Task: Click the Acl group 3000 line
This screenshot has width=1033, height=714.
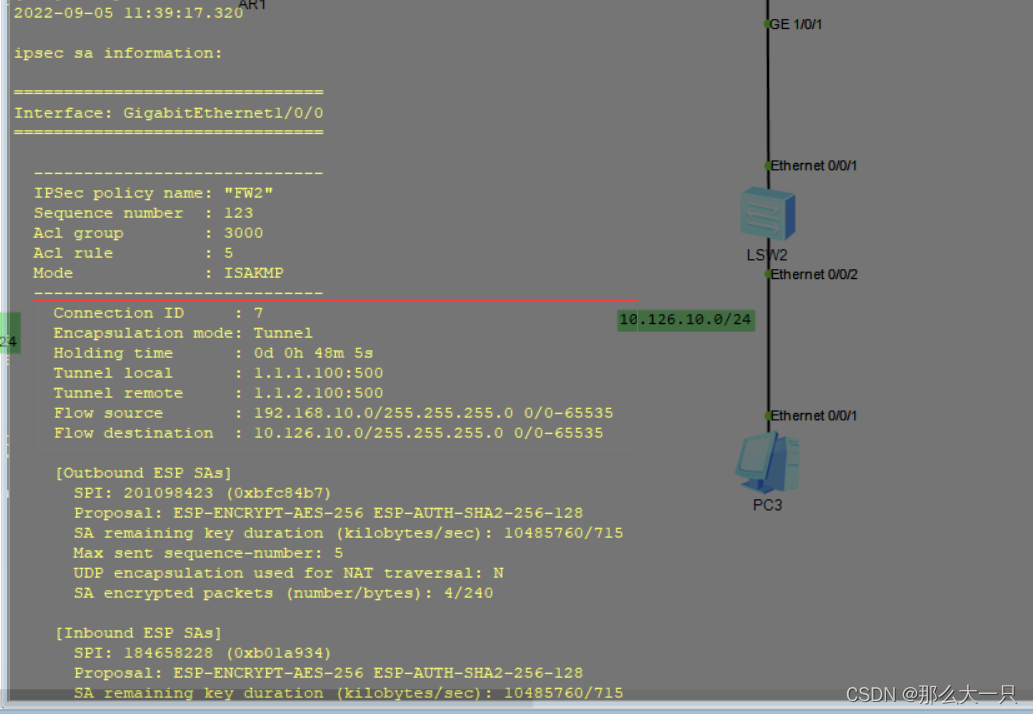Action: 148,233
